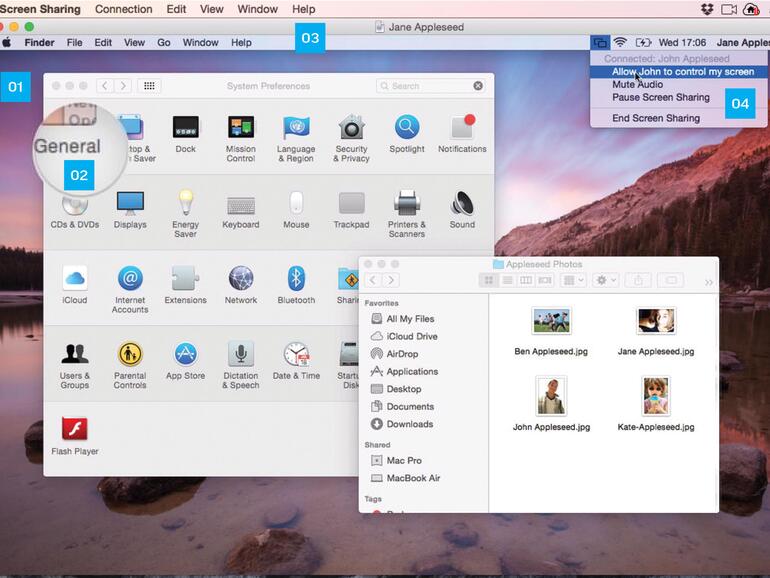Click the battery status icon
The height and width of the screenshot is (578, 770).
point(643,43)
